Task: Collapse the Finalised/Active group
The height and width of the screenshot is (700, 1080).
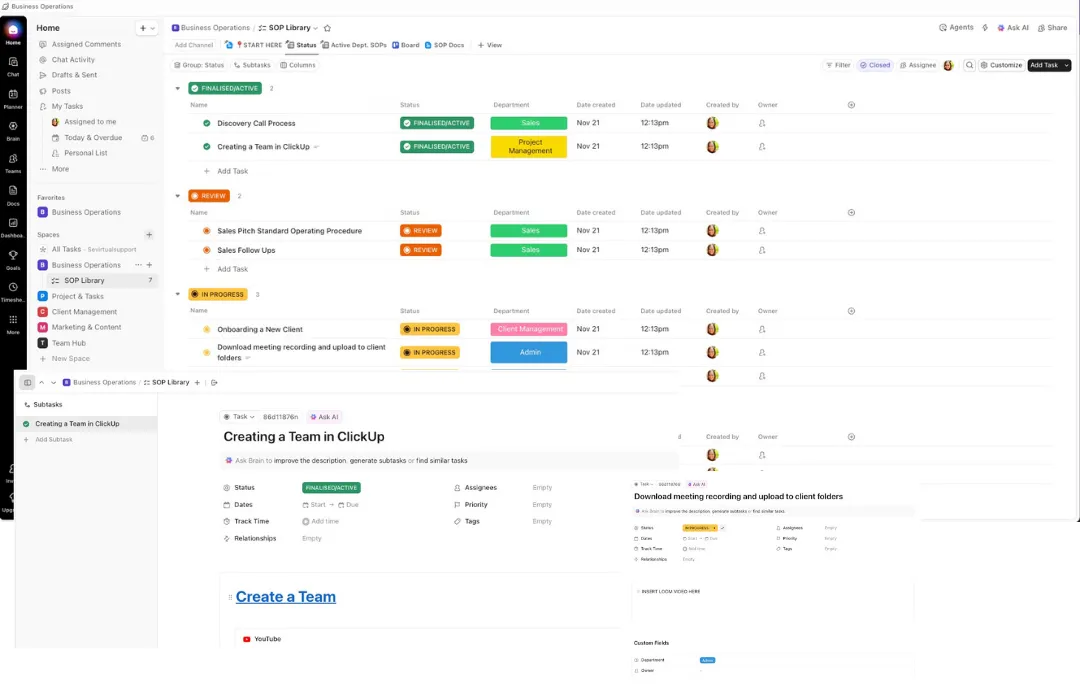Action: tap(178, 88)
